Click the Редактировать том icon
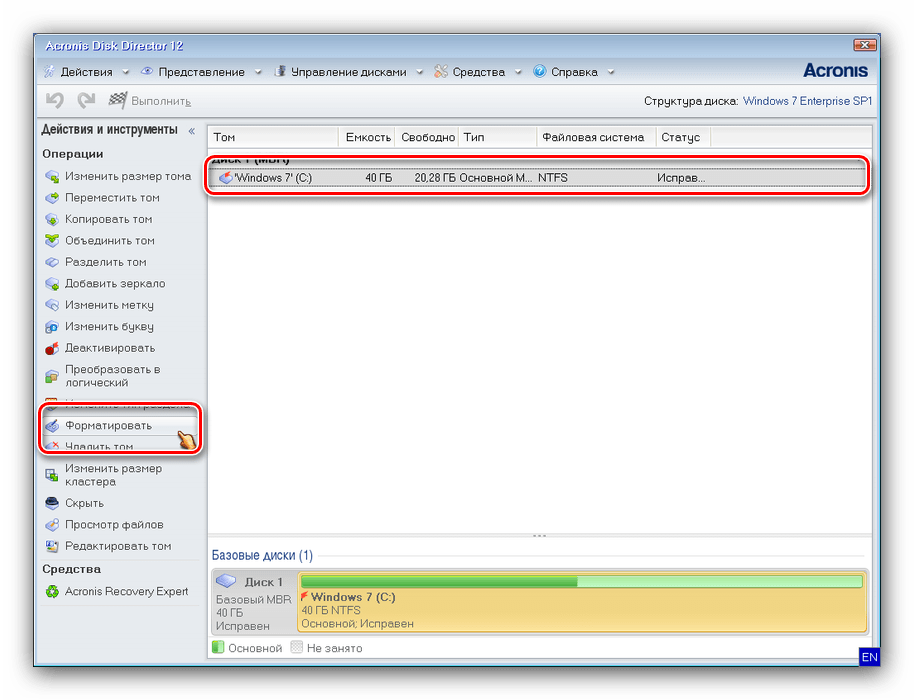The image size is (914, 700). [x=52, y=546]
